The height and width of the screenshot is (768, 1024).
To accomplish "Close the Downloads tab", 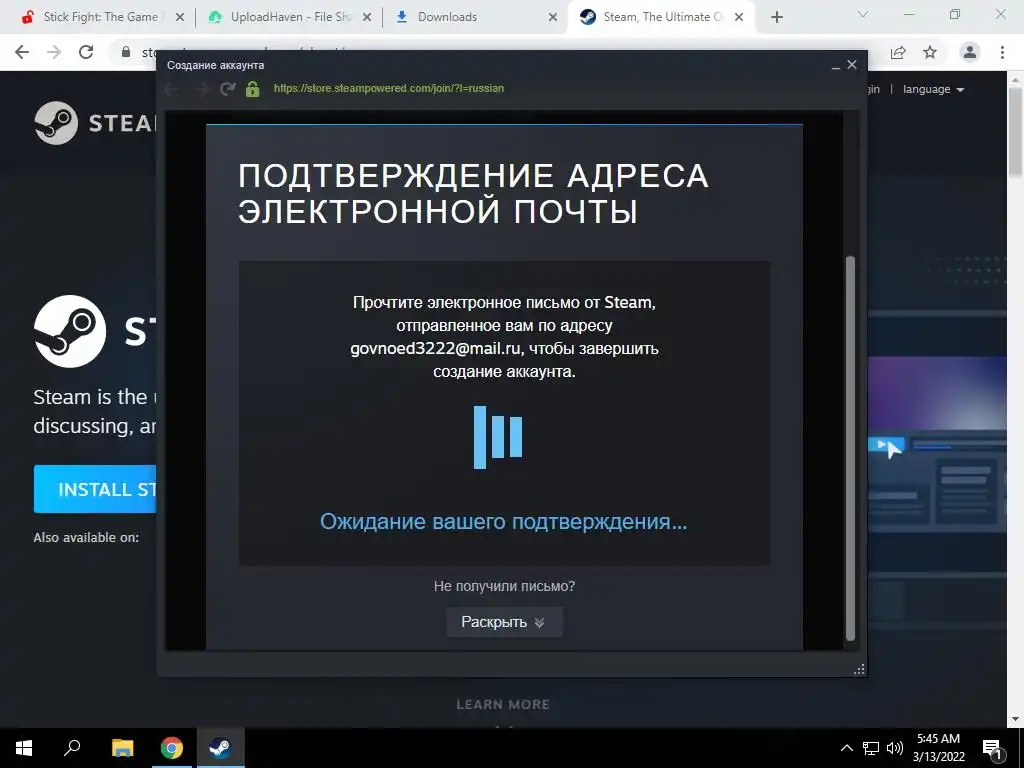I will [553, 18].
